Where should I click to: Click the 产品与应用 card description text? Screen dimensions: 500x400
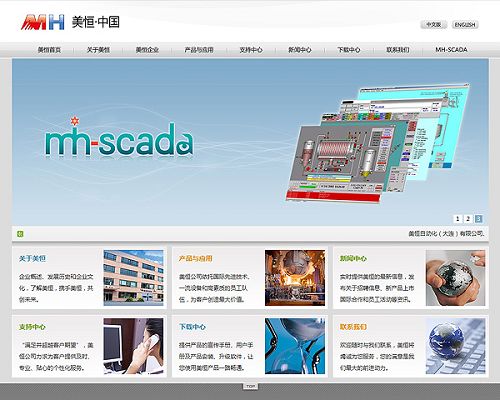pyautogui.click(x=214, y=288)
